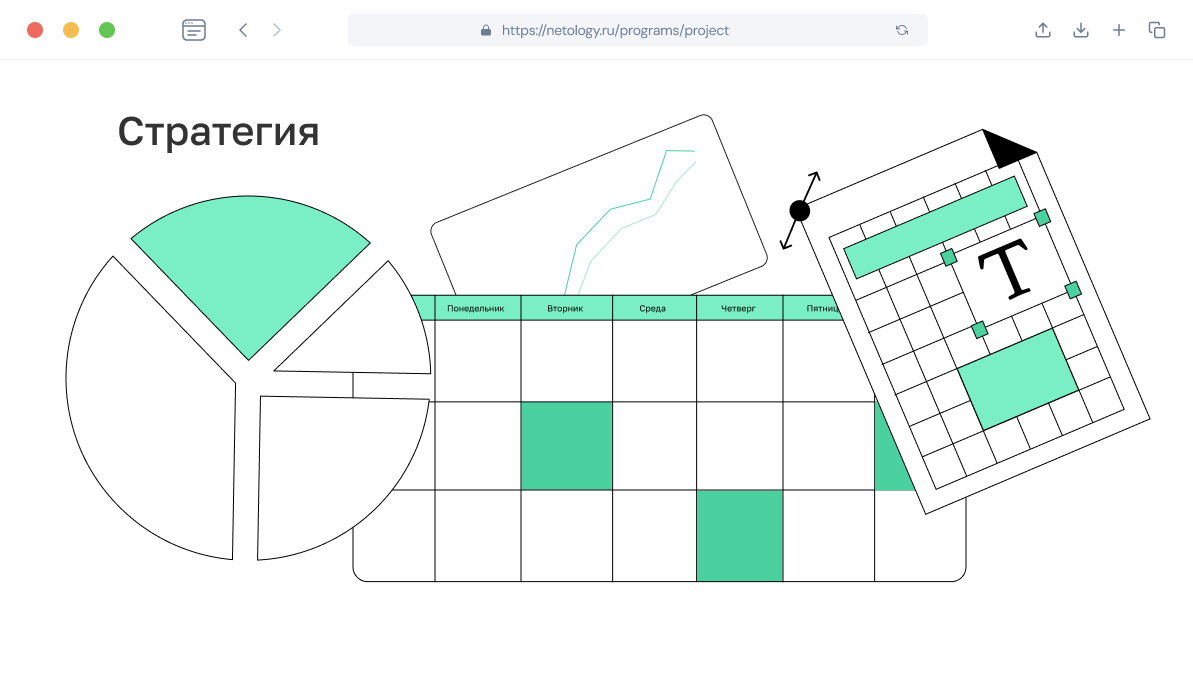Select the Вторник column header

[x=565, y=308]
